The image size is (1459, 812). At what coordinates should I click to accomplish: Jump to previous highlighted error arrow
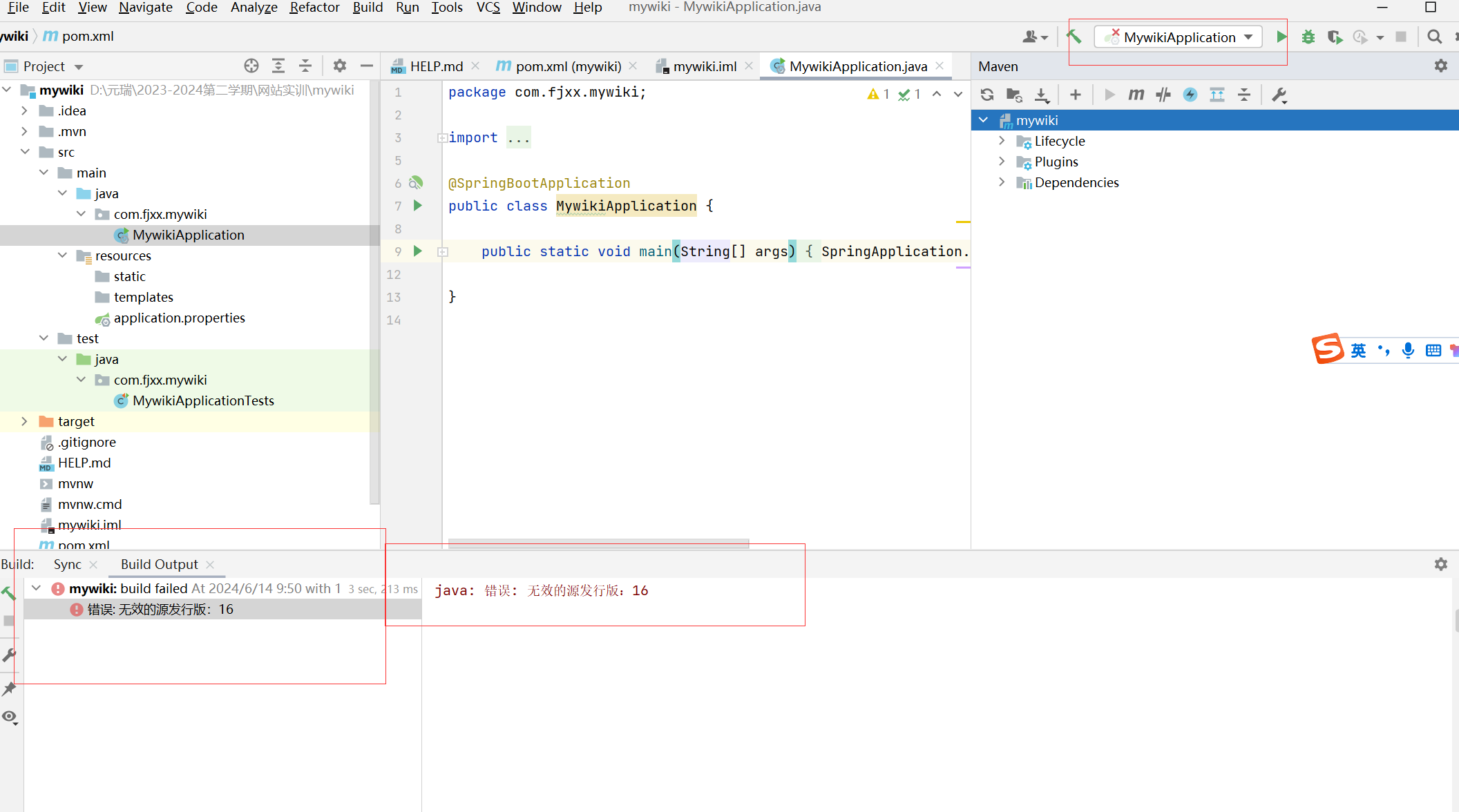936,94
